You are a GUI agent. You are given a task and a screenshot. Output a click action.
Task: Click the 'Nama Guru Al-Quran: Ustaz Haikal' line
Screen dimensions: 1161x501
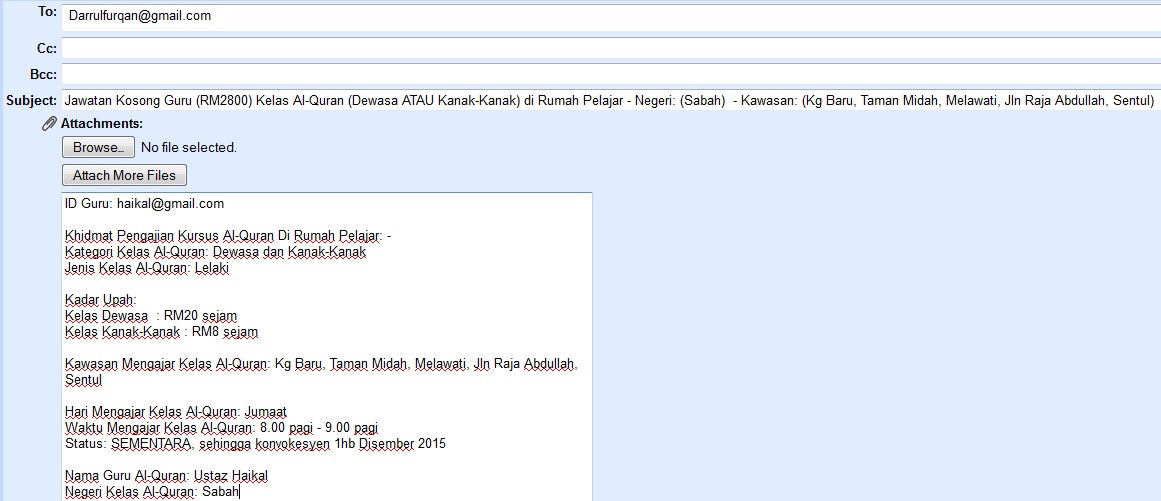(166, 476)
